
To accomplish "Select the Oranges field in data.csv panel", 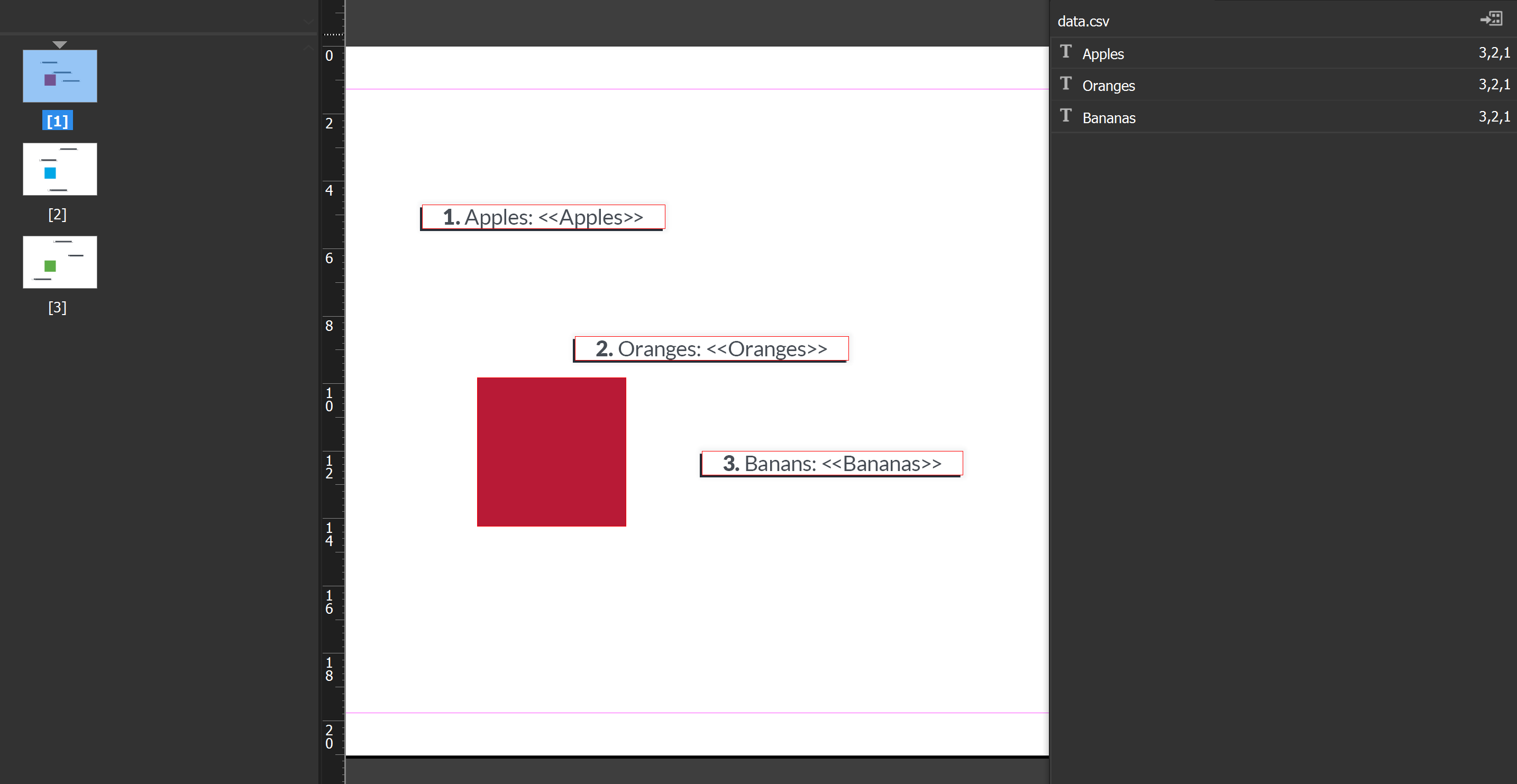I will [1109, 85].
